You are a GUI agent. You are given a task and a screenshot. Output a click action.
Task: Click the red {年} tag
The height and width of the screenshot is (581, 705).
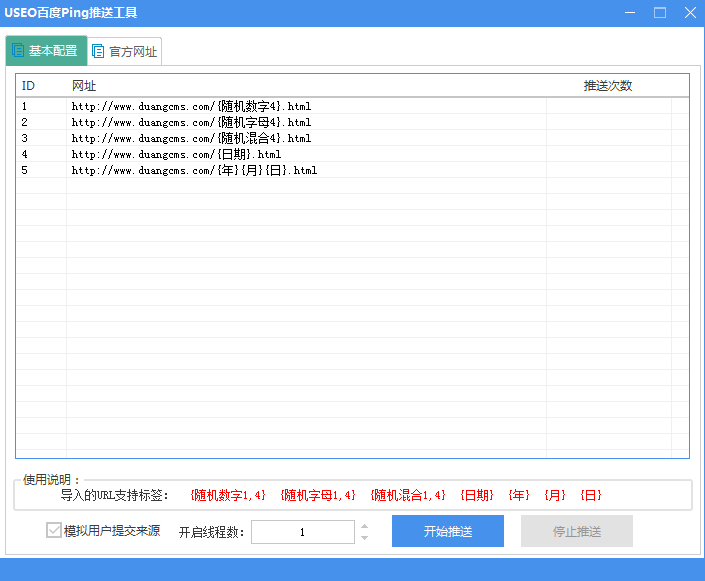519,495
